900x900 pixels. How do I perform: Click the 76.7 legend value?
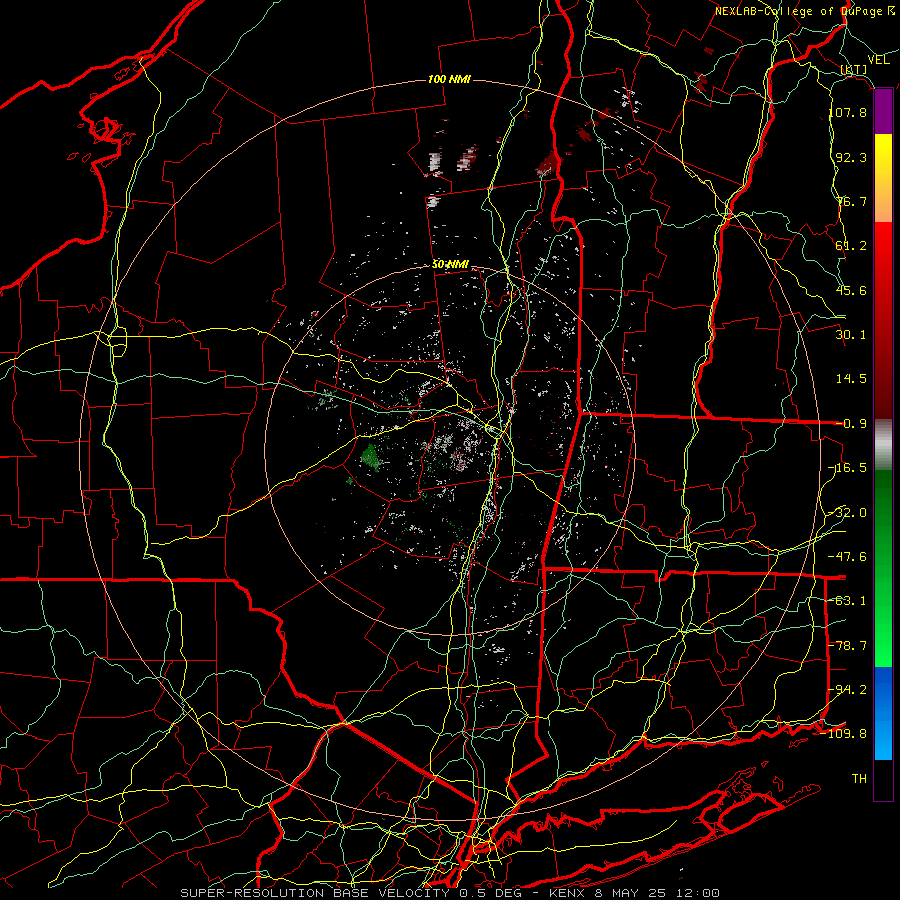[851, 201]
